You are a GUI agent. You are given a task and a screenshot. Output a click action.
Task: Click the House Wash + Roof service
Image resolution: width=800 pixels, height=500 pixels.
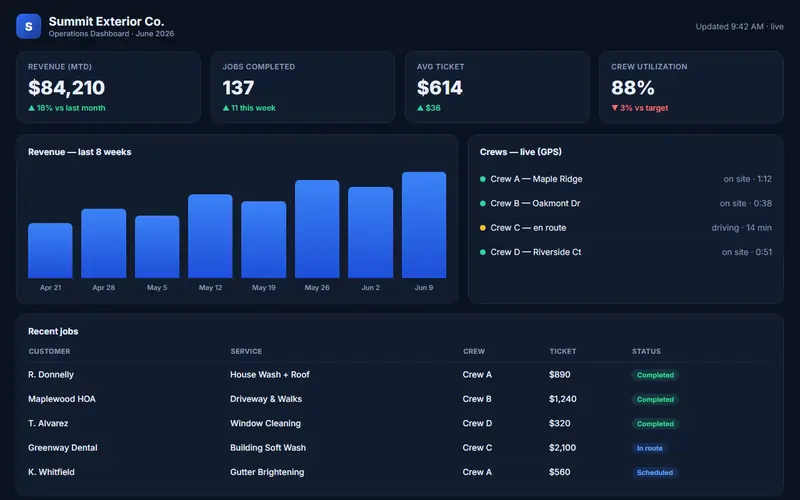(270, 375)
